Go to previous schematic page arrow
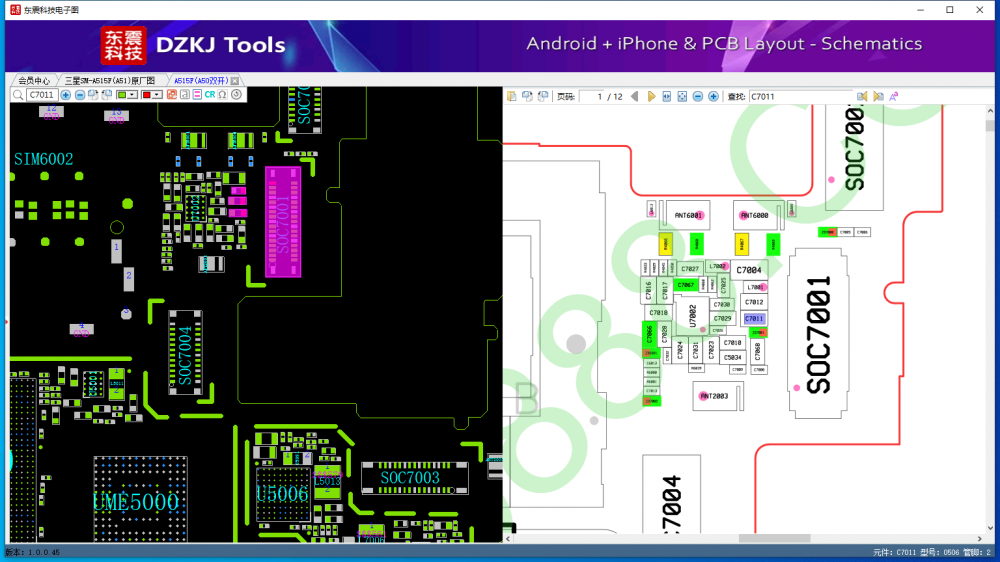This screenshot has width=1000, height=562. [636, 96]
